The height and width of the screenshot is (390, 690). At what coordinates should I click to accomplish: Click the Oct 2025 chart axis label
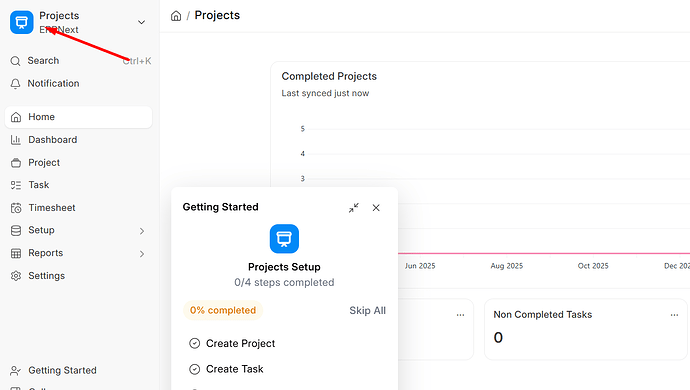[x=593, y=266]
